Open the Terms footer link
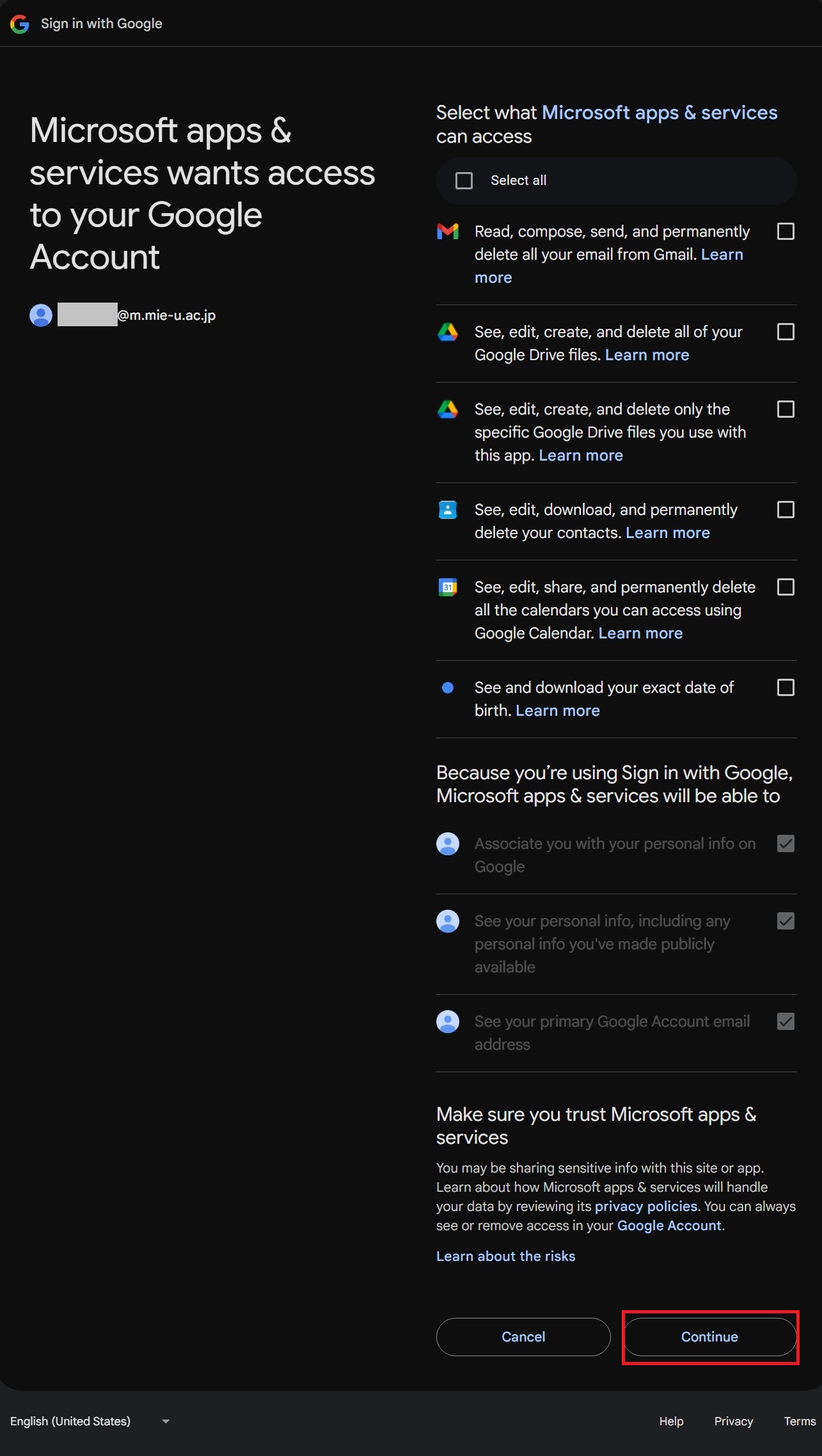Viewport: 822px width, 1456px height. [800, 1421]
